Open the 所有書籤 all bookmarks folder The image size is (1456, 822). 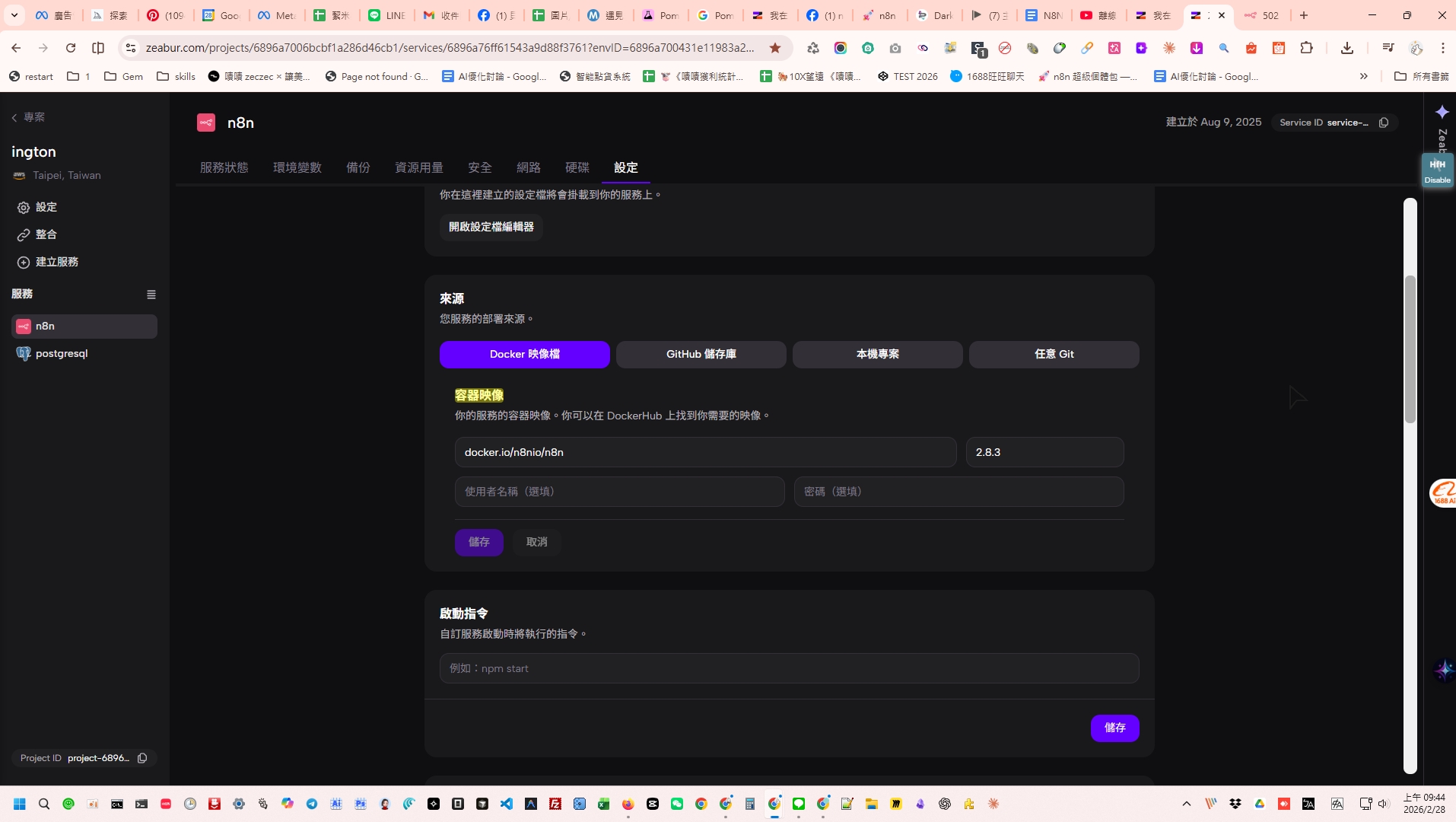coord(1421,76)
